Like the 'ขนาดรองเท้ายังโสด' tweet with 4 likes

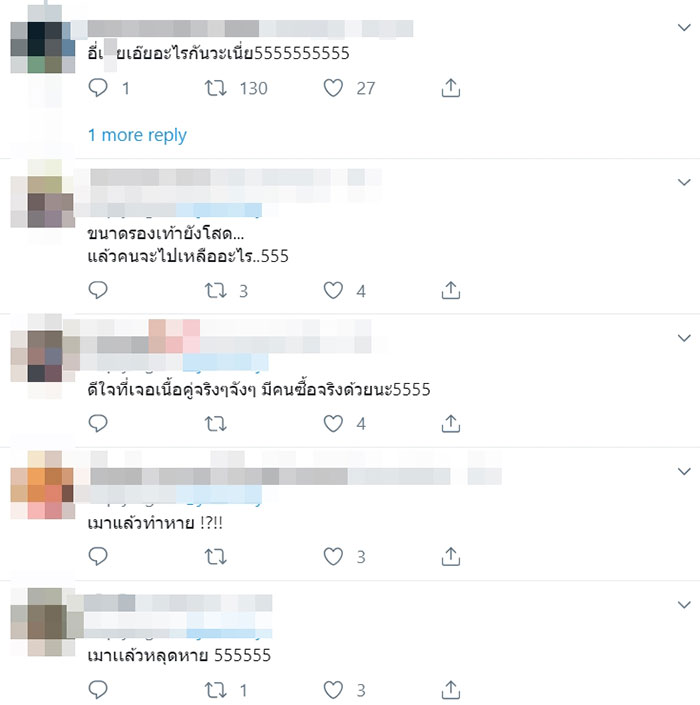pos(333,290)
